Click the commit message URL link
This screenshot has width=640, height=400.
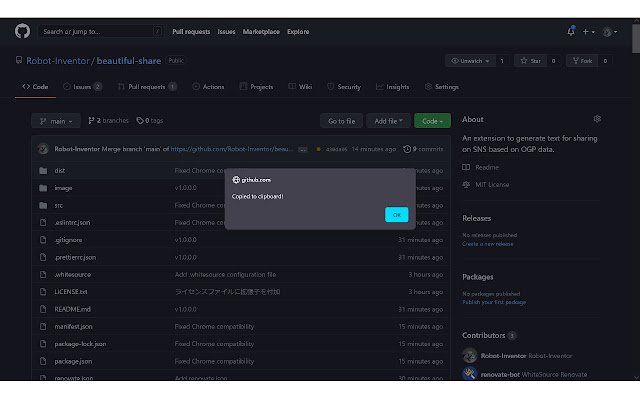[x=231, y=149]
